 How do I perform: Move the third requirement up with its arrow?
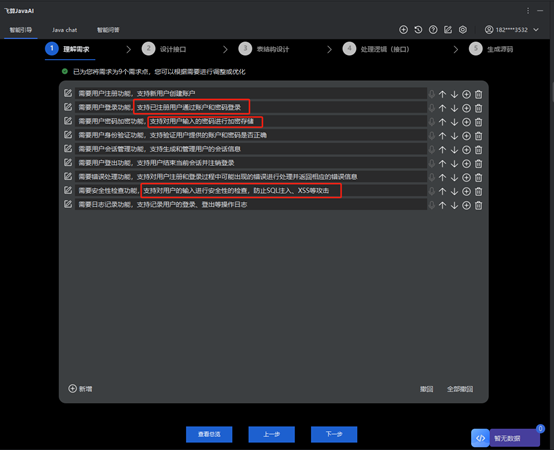tap(442, 122)
